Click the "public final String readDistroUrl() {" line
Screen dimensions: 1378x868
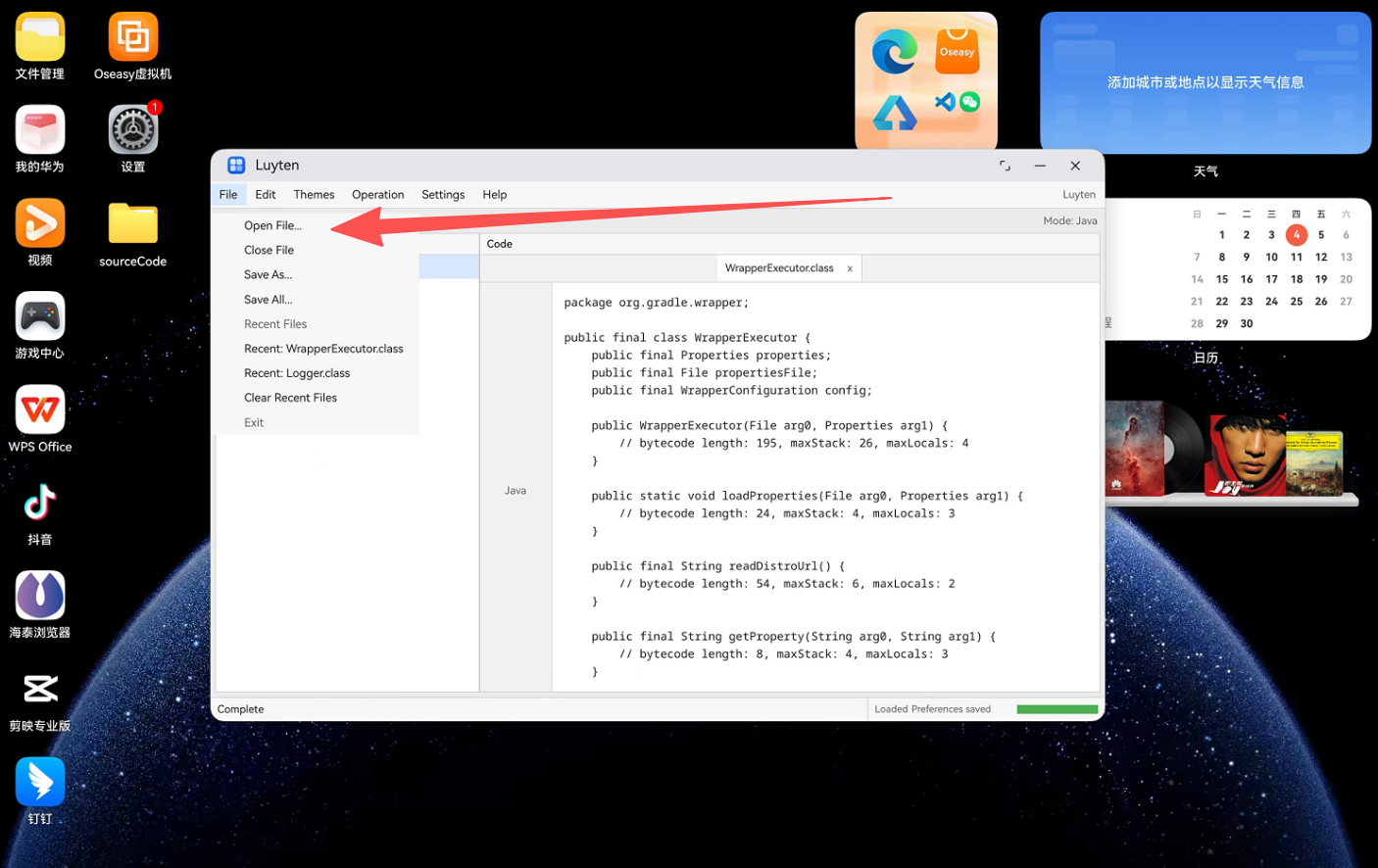click(717, 566)
